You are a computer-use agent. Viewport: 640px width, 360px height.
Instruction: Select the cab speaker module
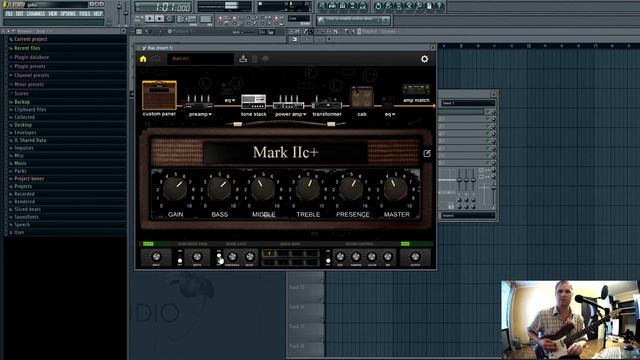click(362, 98)
